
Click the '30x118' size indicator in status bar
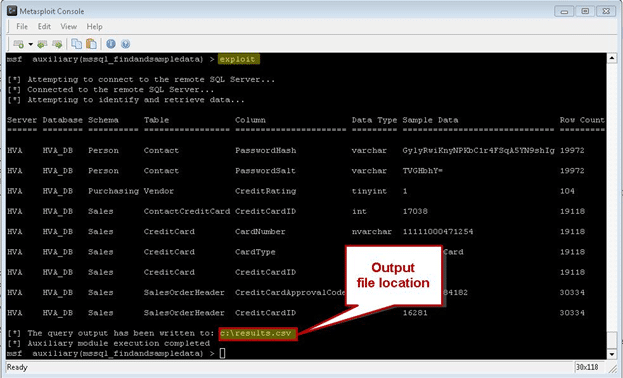point(587,367)
